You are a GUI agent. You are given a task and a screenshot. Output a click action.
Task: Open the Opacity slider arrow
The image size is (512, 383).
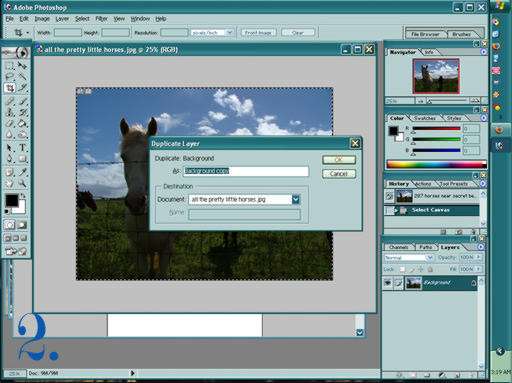(x=478, y=257)
